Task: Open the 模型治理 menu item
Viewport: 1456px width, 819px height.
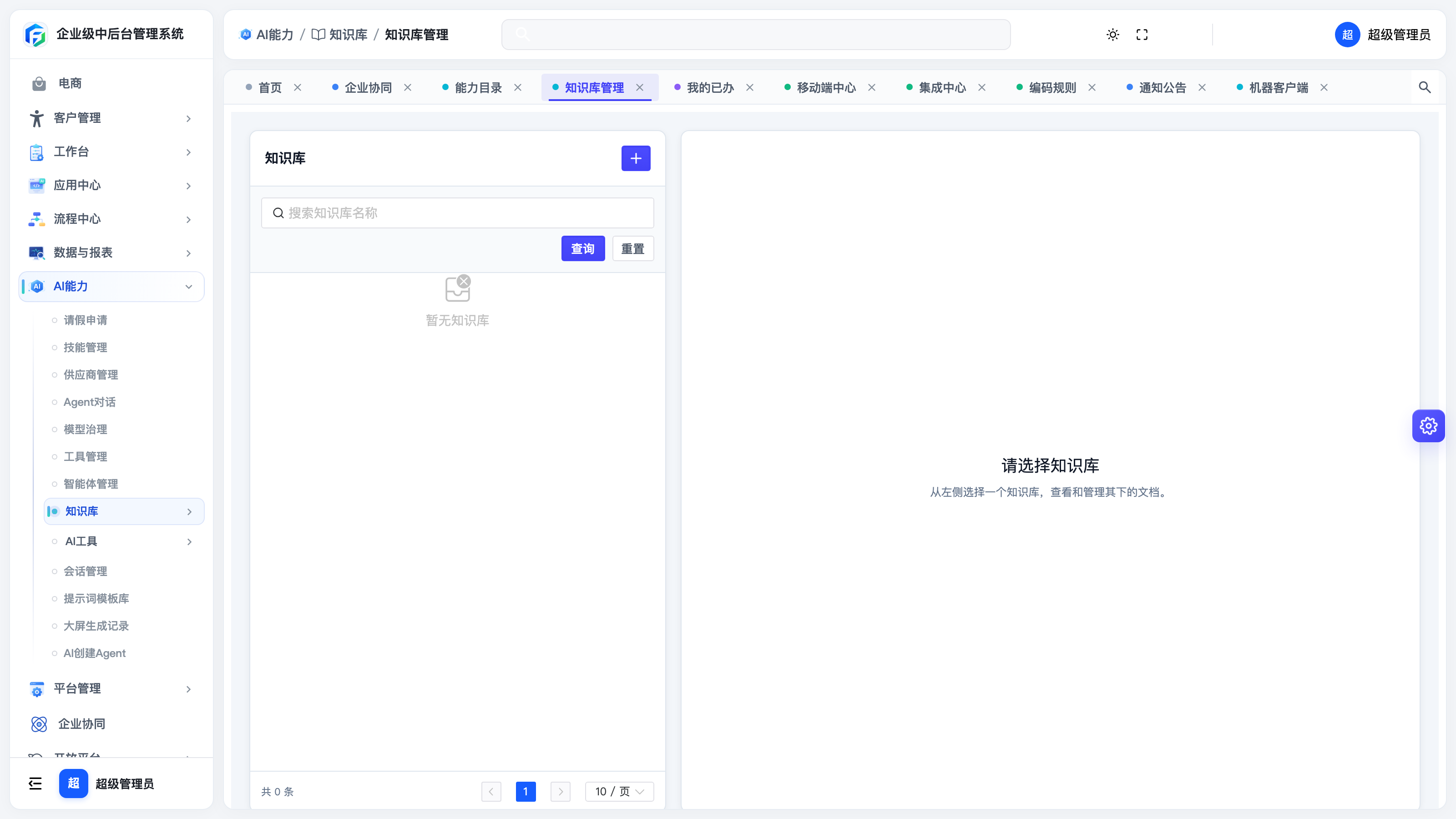Action: point(86,430)
